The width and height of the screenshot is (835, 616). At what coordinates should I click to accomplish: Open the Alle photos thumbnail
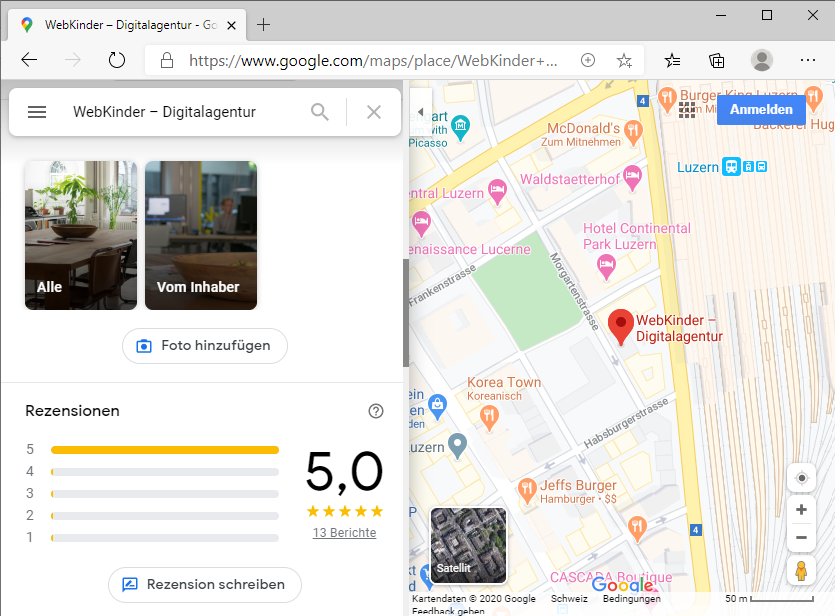click(x=81, y=235)
